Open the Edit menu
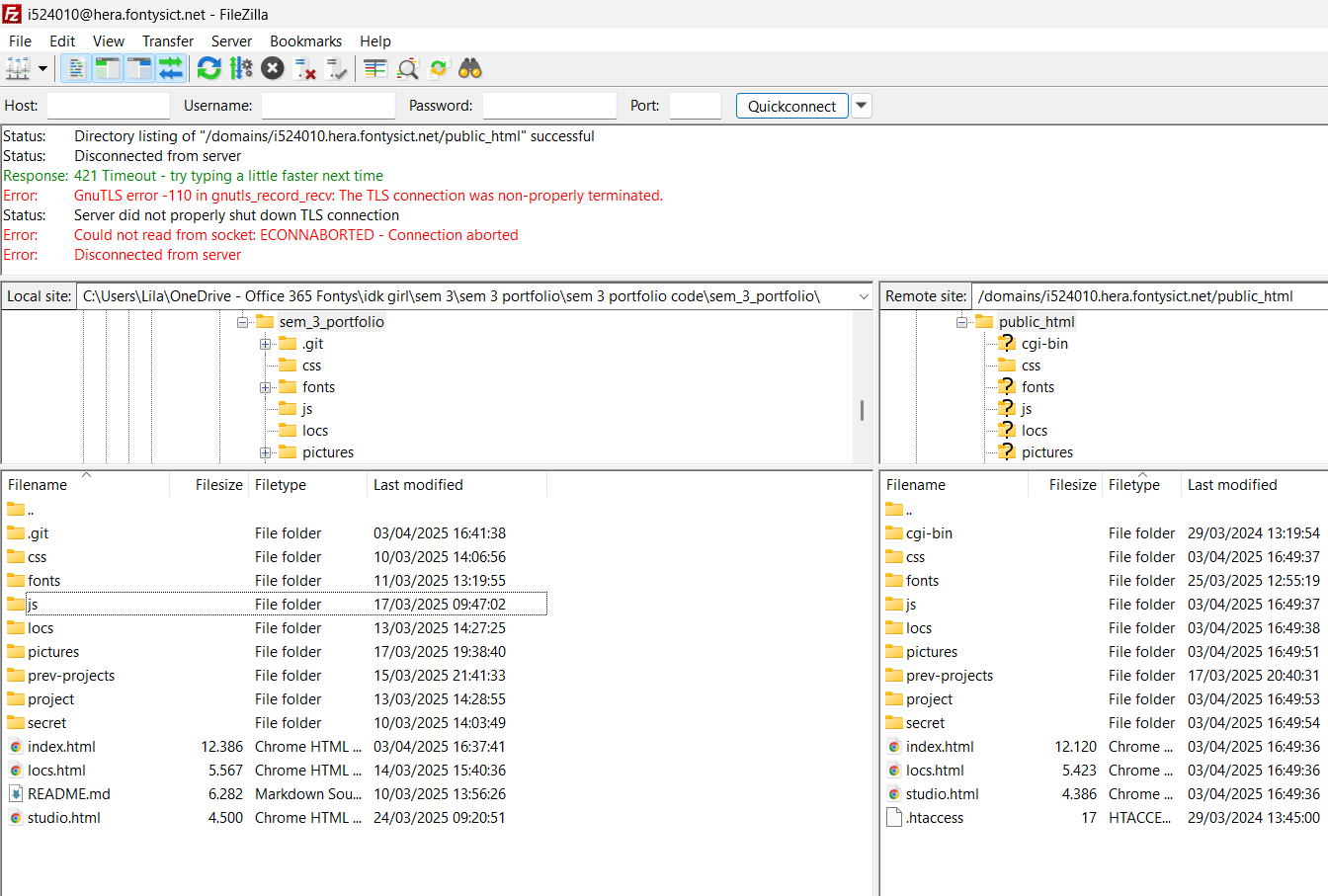This screenshot has width=1328, height=896. (x=62, y=41)
